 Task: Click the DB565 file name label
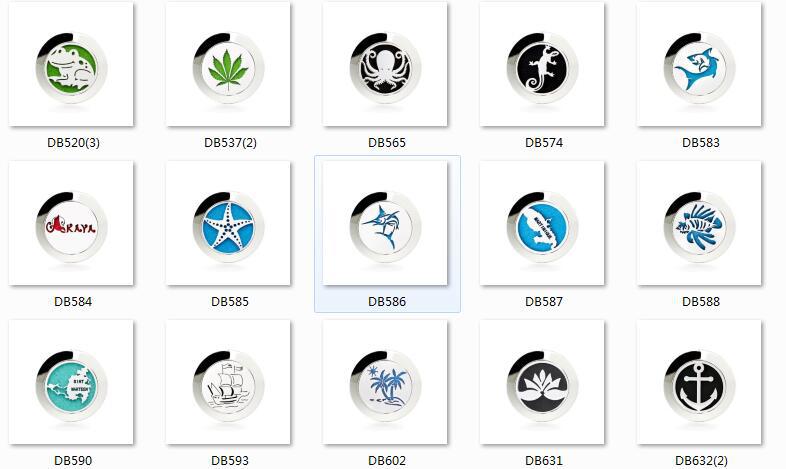coord(387,143)
